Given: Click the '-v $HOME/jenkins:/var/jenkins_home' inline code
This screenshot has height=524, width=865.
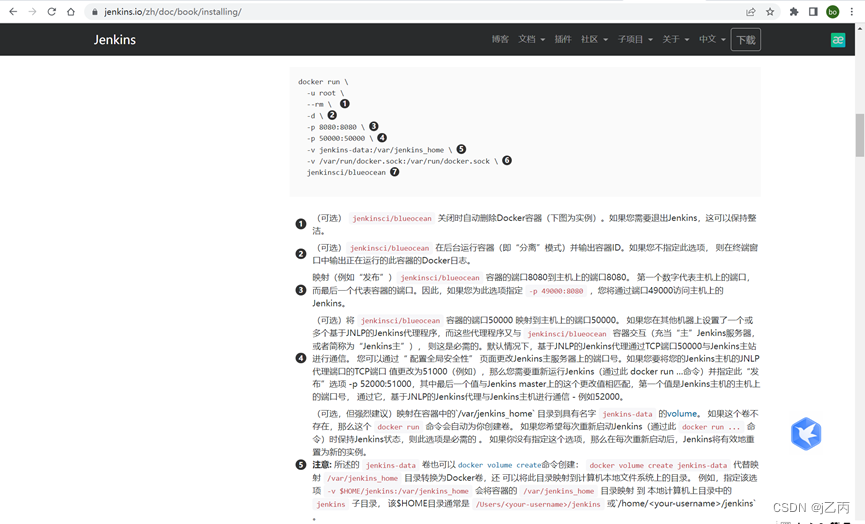Looking at the screenshot, I should [x=398, y=491].
